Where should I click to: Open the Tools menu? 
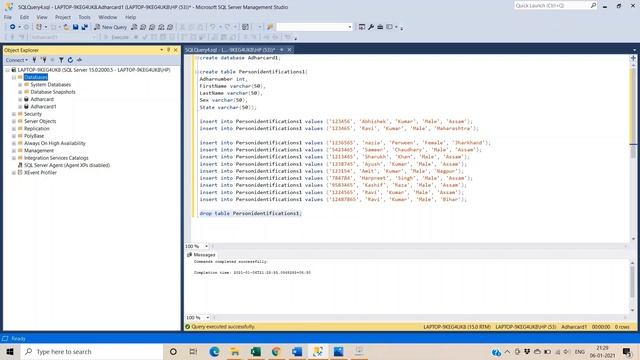click(x=84, y=17)
